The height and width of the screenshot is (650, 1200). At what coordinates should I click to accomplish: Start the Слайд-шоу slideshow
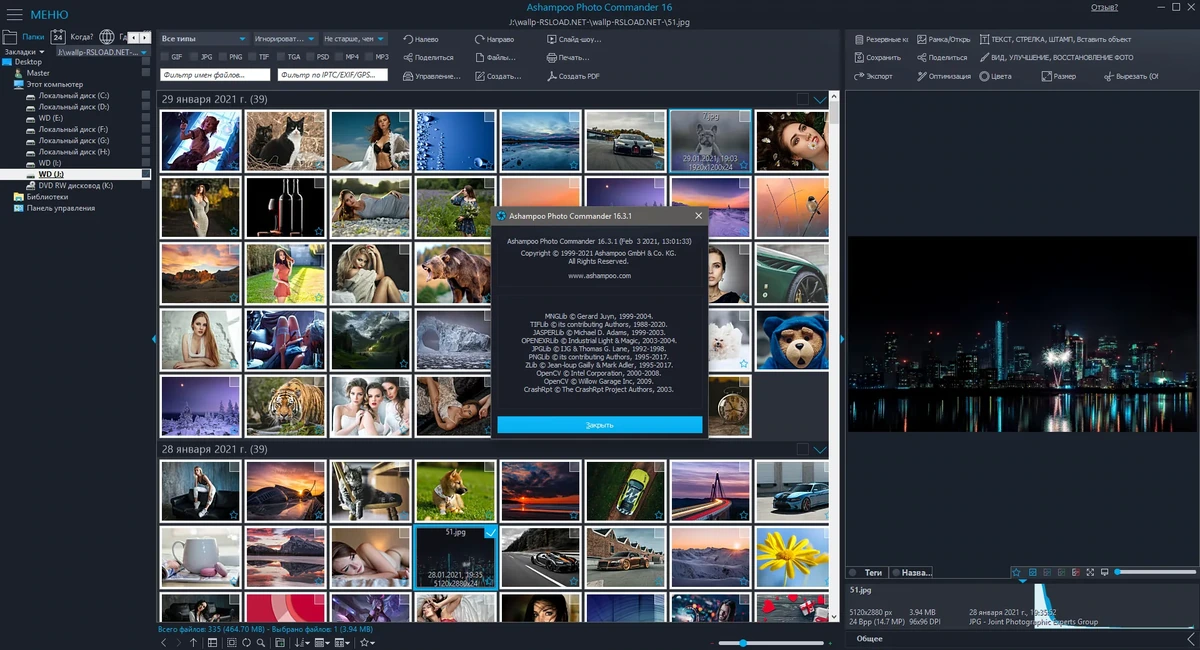coord(575,39)
